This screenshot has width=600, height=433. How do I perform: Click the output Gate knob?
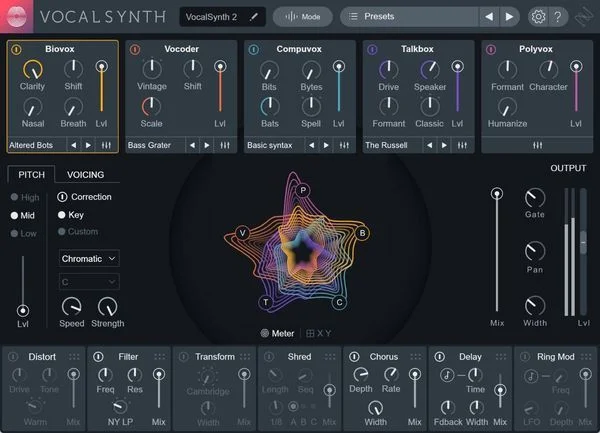(x=535, y=198)
